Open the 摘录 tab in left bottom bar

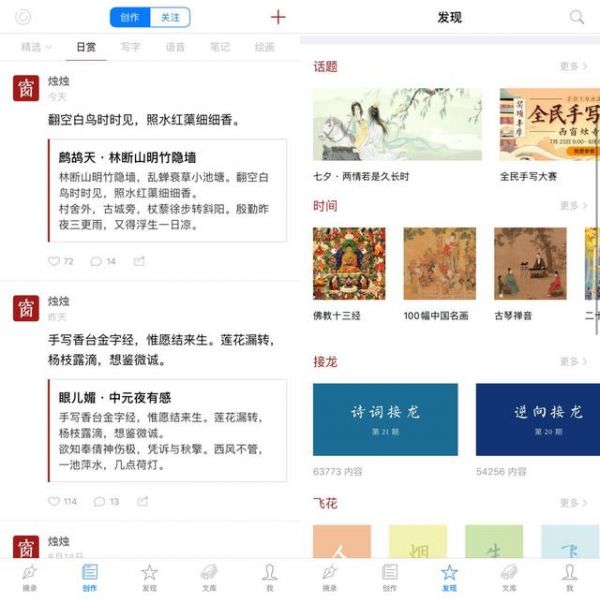coord(30,578)
